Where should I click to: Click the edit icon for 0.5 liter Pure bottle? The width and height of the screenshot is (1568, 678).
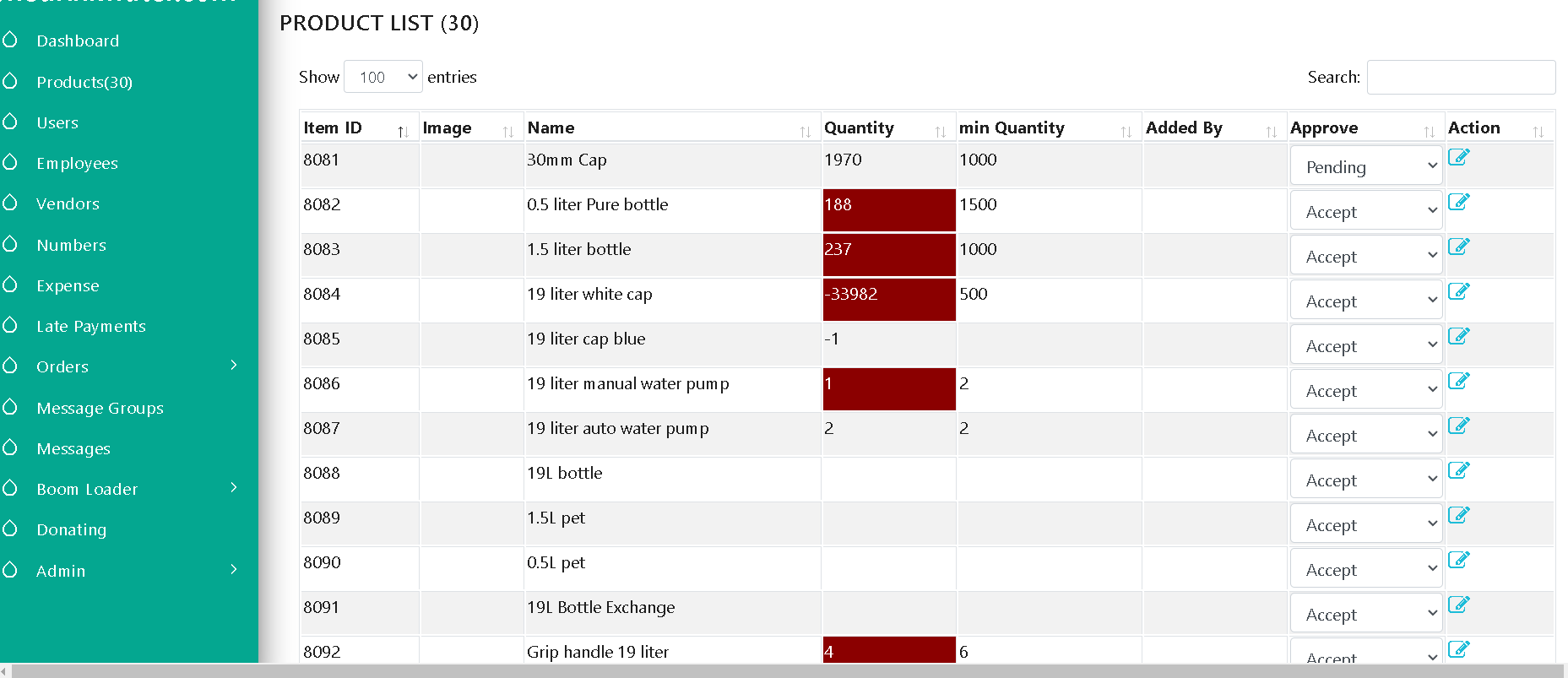[x=1458, y=202]
